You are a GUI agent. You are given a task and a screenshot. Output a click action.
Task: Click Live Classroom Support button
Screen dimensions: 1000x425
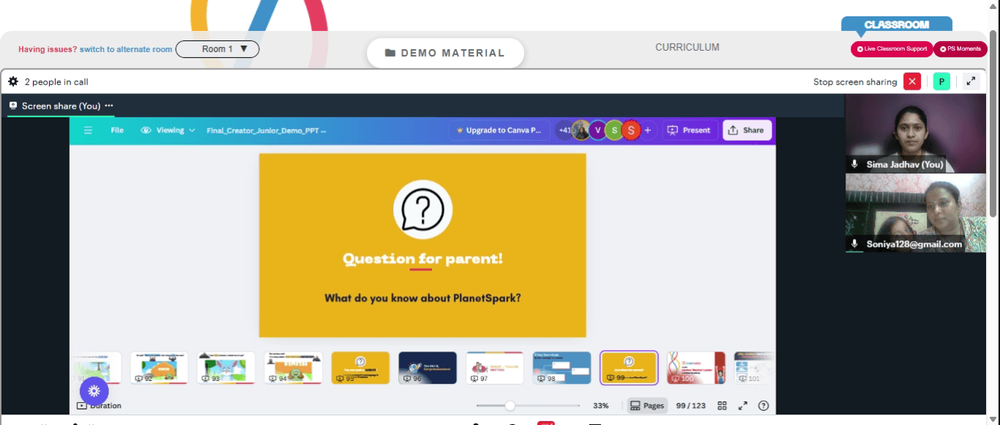point(892,48)
